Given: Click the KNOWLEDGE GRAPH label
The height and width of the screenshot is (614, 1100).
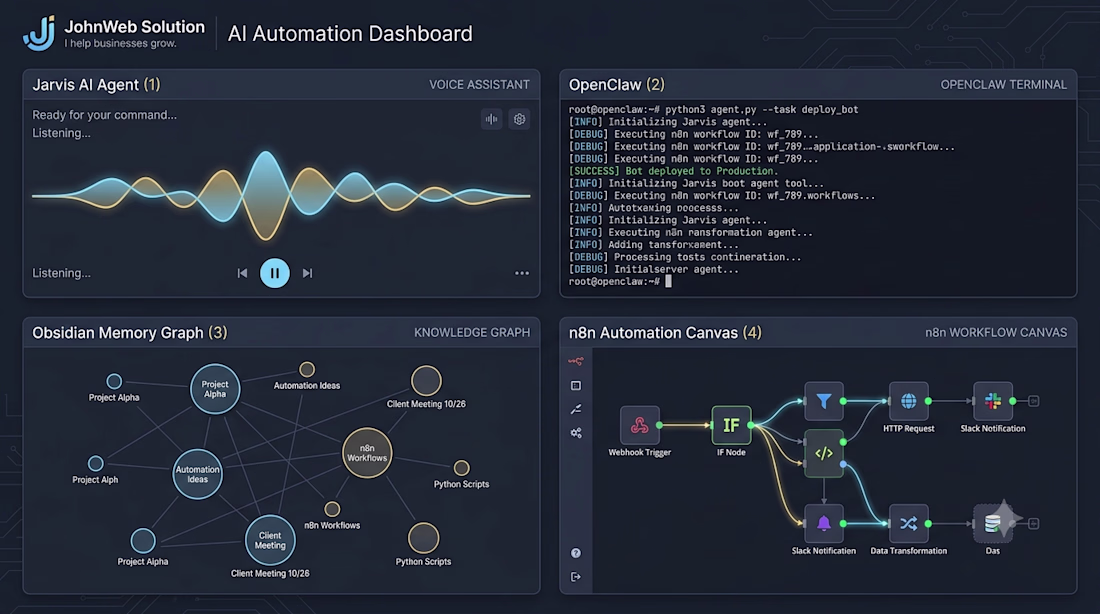Looking at the screenshot, I should click(472, 333).
